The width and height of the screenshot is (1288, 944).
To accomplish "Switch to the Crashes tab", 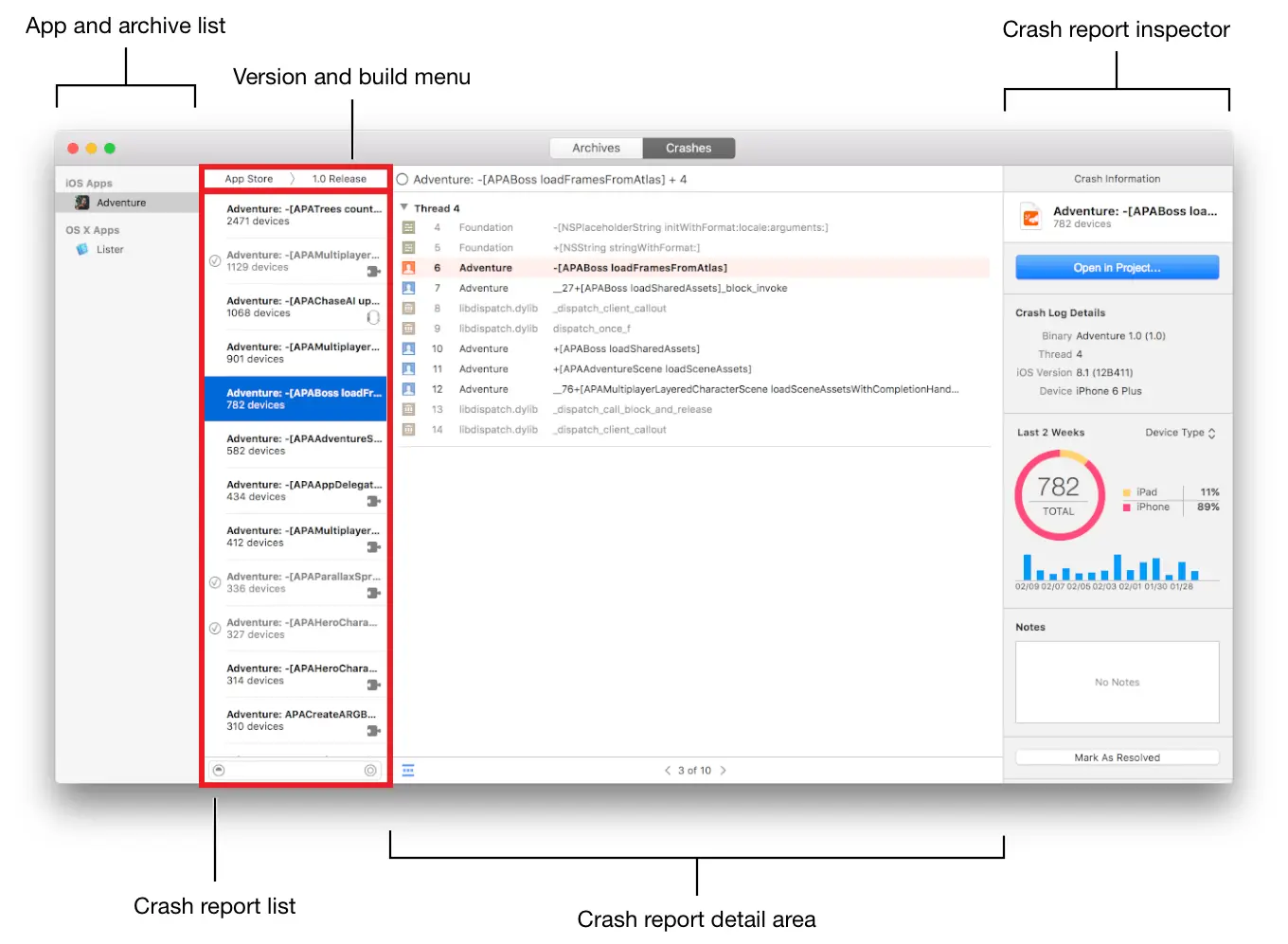I will [x=689, y=148].
